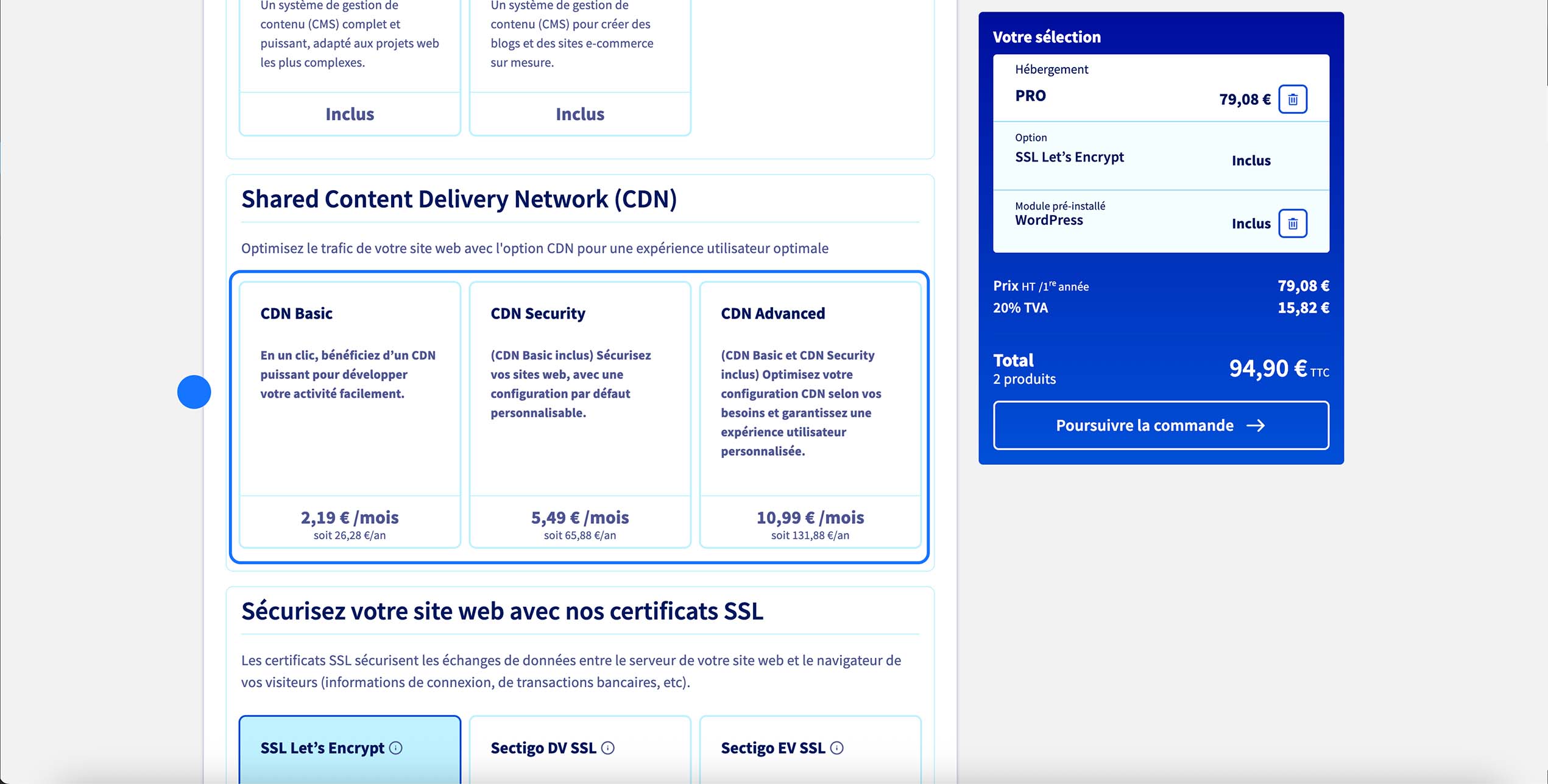Click the 2,19 €/mois CDN Basic price
The height and width of the screenshot is (784, 1548).
(350, 517)
